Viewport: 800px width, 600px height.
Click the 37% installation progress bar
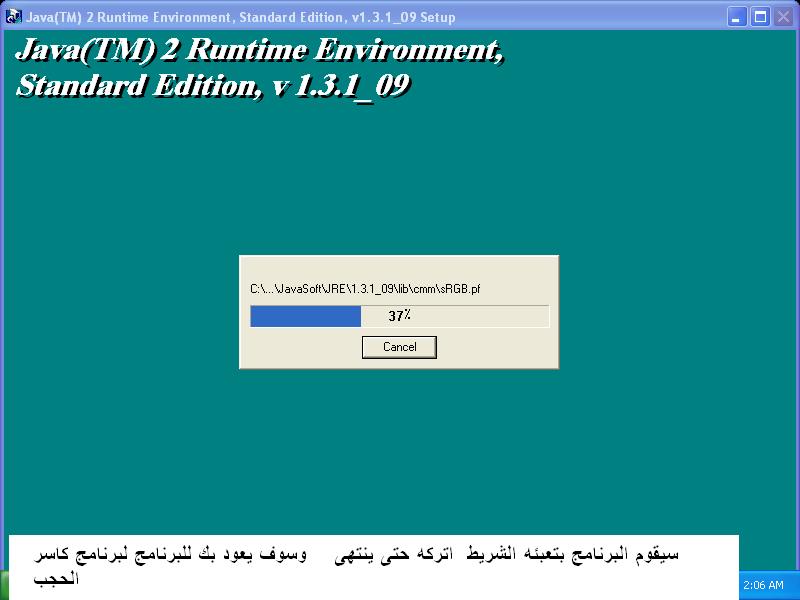click(x=399, y=316)
